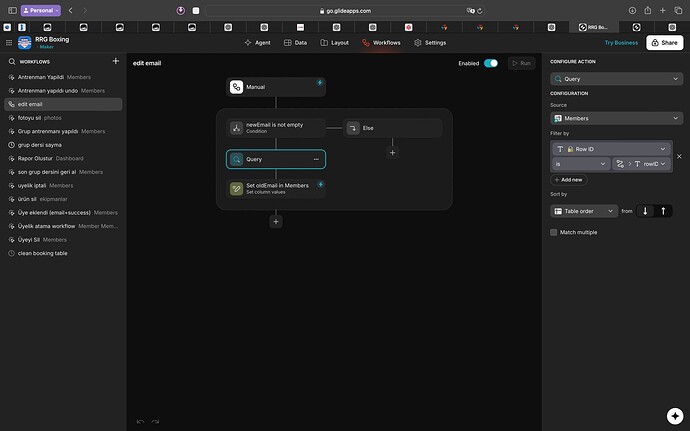Open the ürün sil workflow
Screen dimensions: 690x431
point(63,199)
